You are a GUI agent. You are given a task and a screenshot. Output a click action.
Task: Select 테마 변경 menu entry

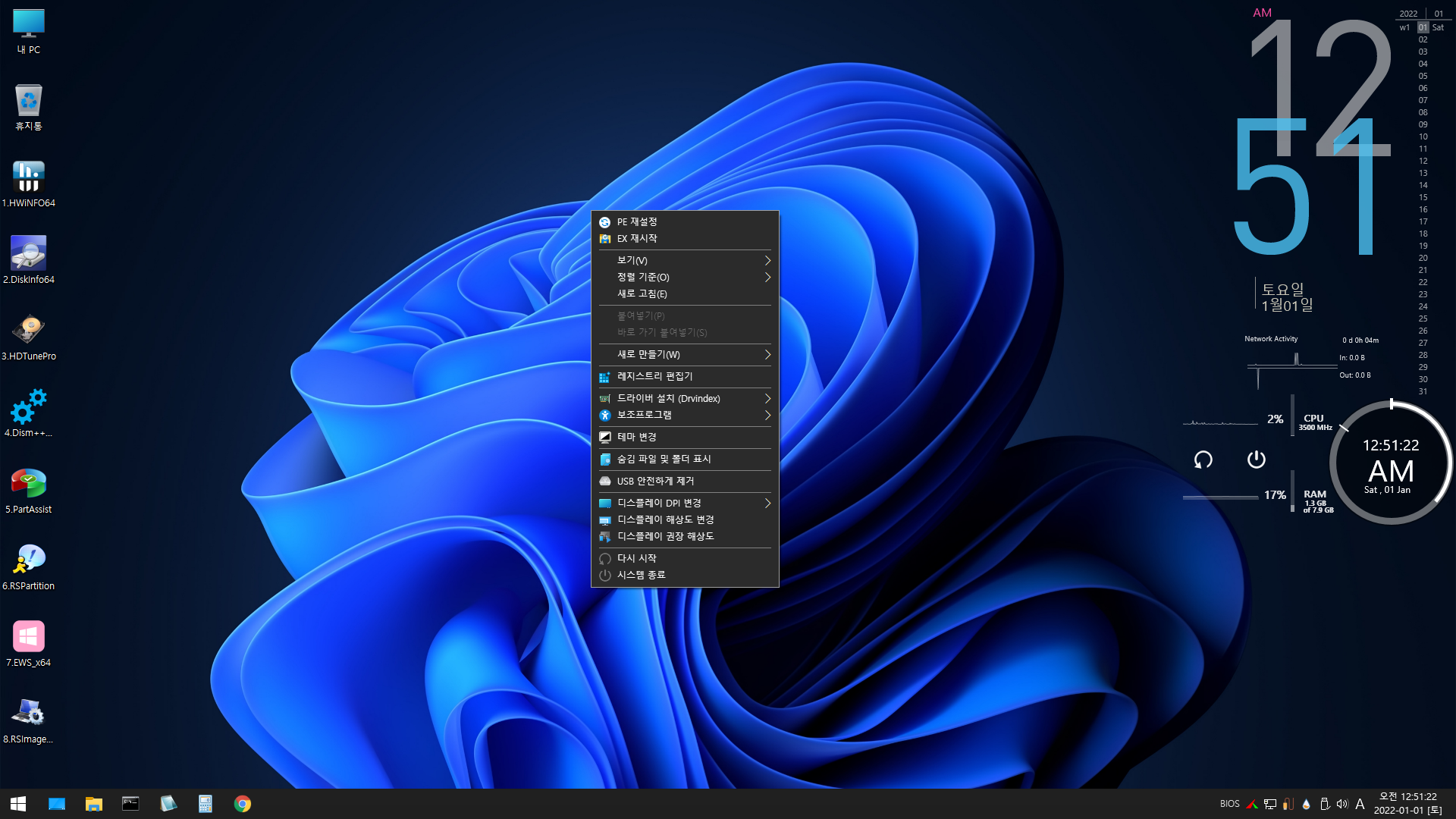[x=685, y=438]
